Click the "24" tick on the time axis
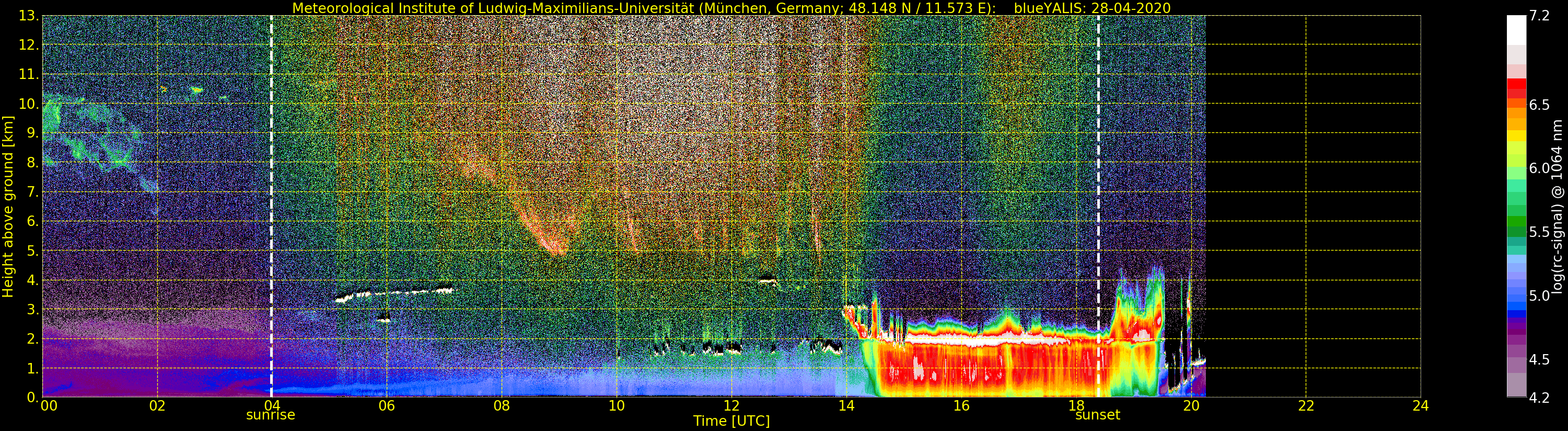 [1420, 406]
